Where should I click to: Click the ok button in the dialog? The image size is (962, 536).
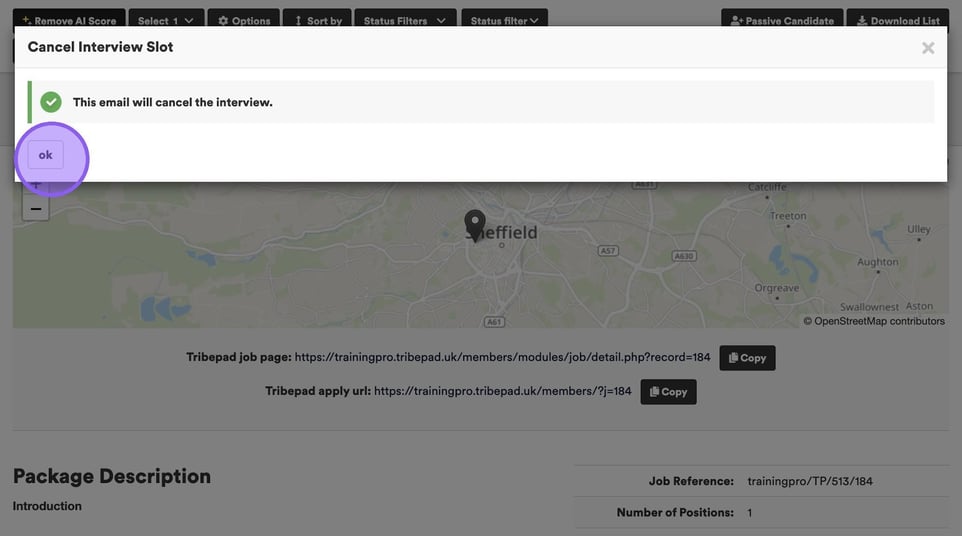(45, 155)
